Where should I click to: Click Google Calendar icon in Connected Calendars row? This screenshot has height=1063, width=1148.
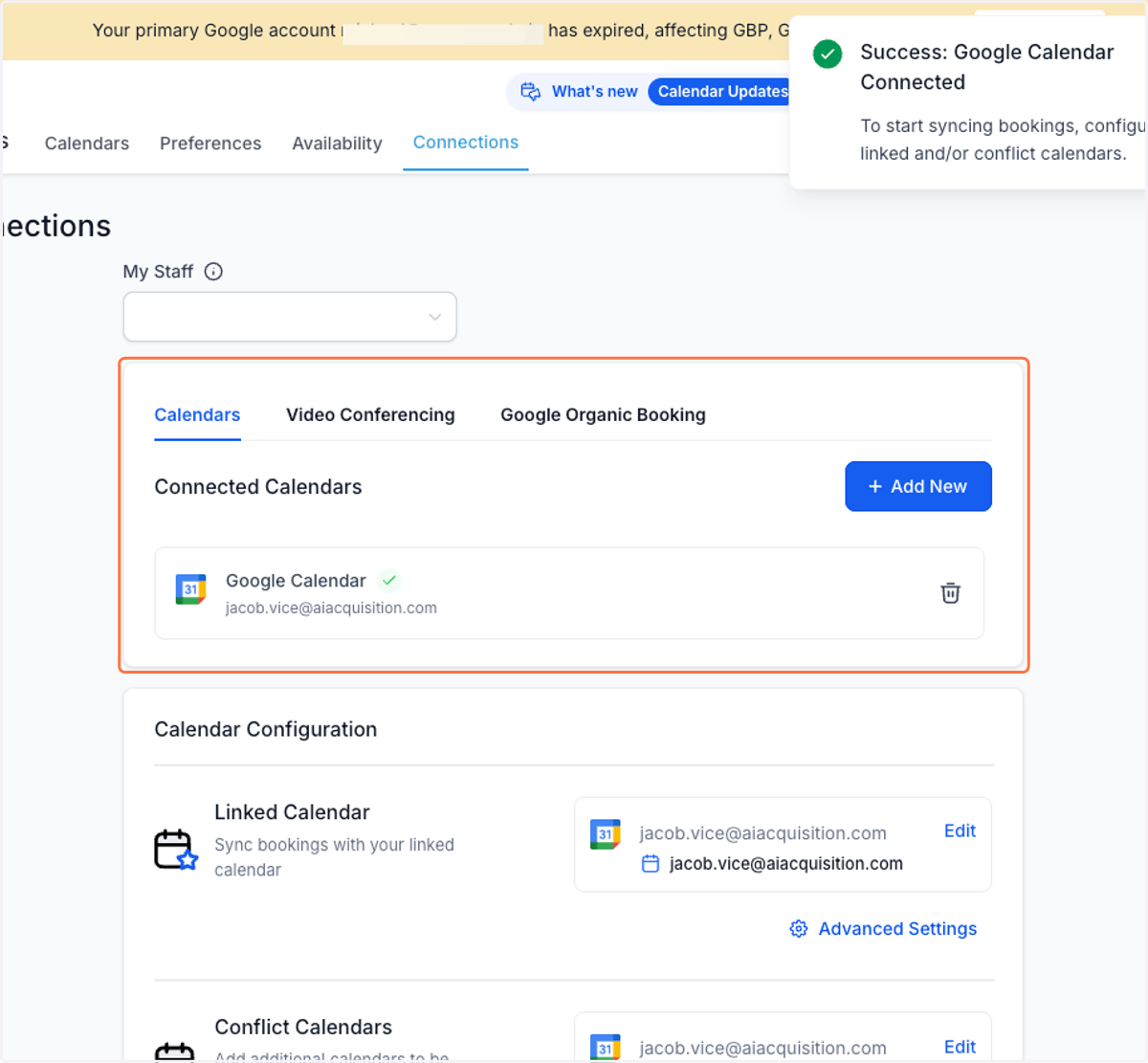pyautogui.click(x=190, y=589)
